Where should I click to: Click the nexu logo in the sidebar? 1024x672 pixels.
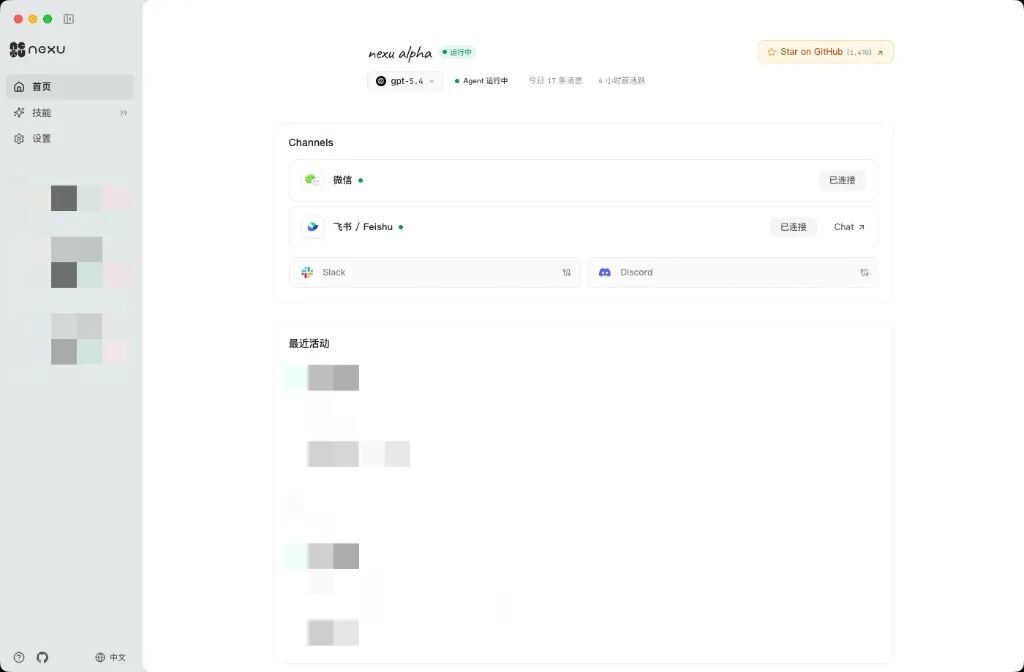17,49
